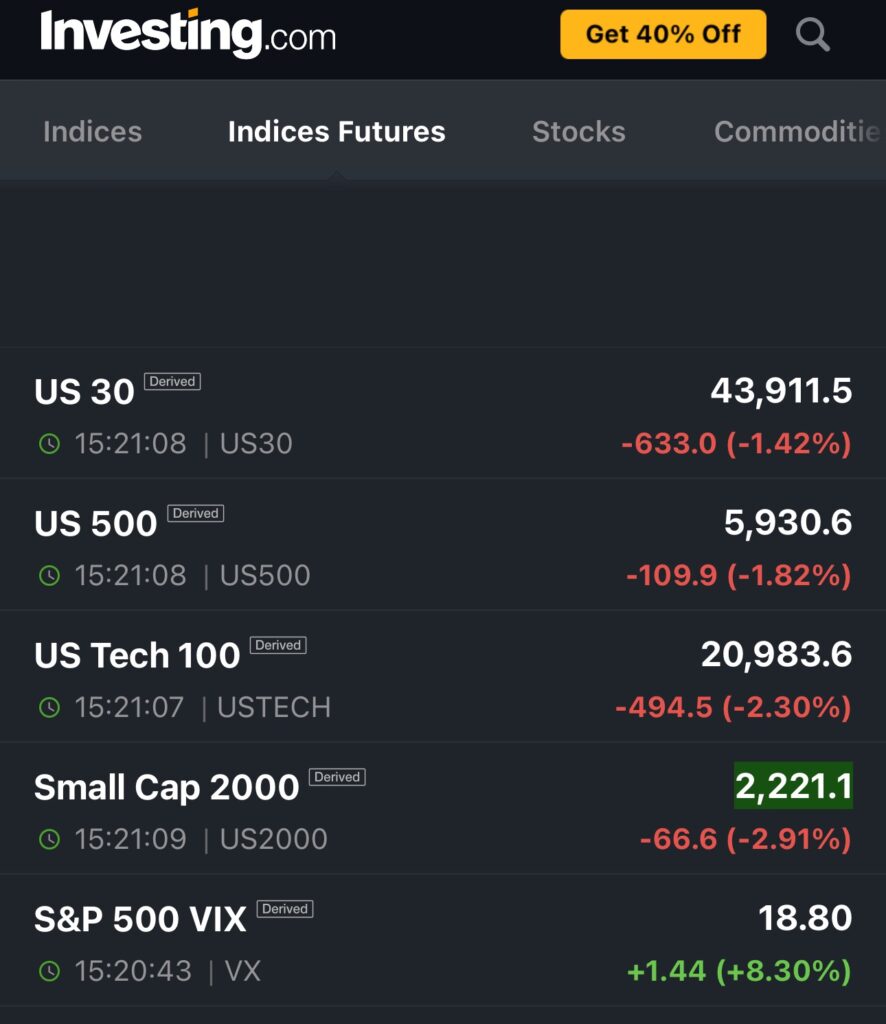Screen dimensions: 886x1024
Task: Click the clock icon beside VX
Action: click(x=49, y=971)
